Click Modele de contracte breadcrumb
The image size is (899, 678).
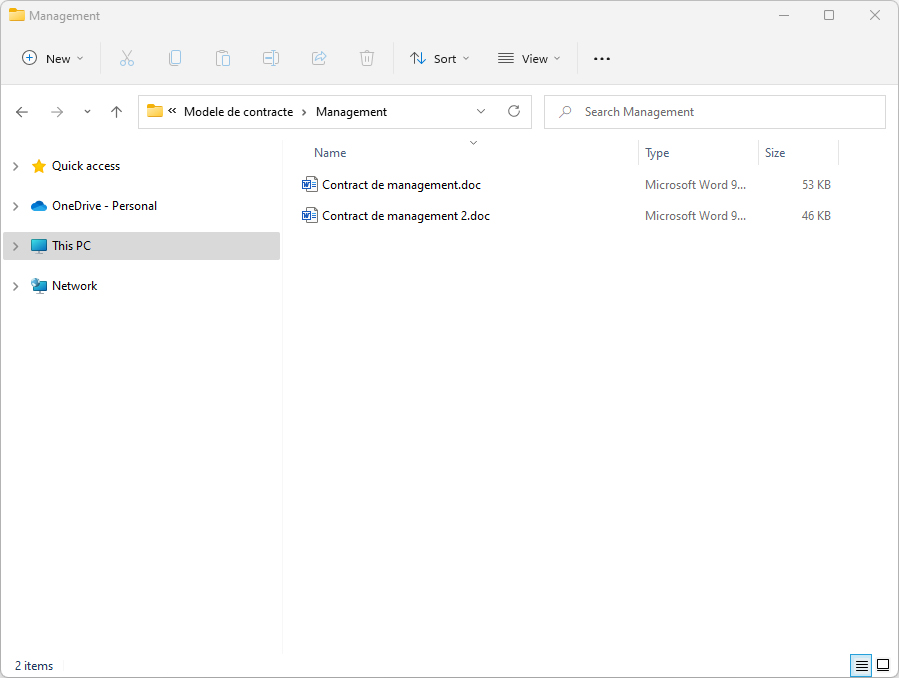pyautogui.click(x=239, y=112)
